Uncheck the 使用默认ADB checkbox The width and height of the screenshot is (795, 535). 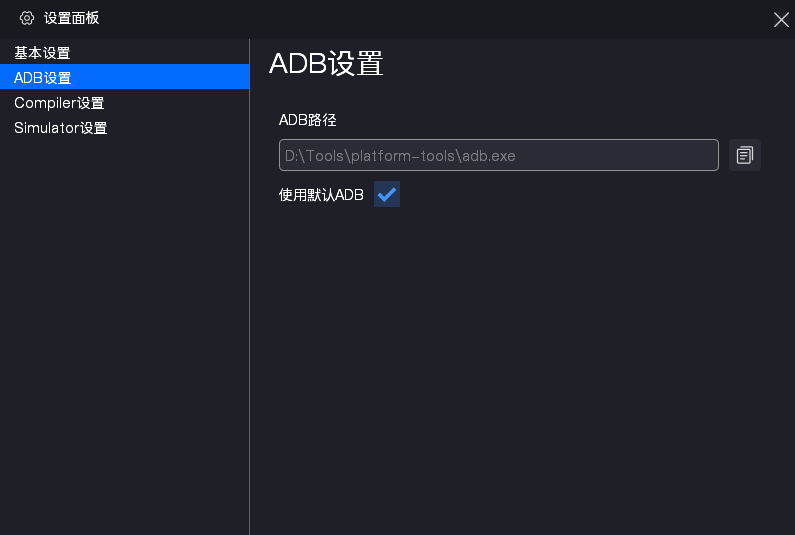pyautogui.click(x=387, y=194)
